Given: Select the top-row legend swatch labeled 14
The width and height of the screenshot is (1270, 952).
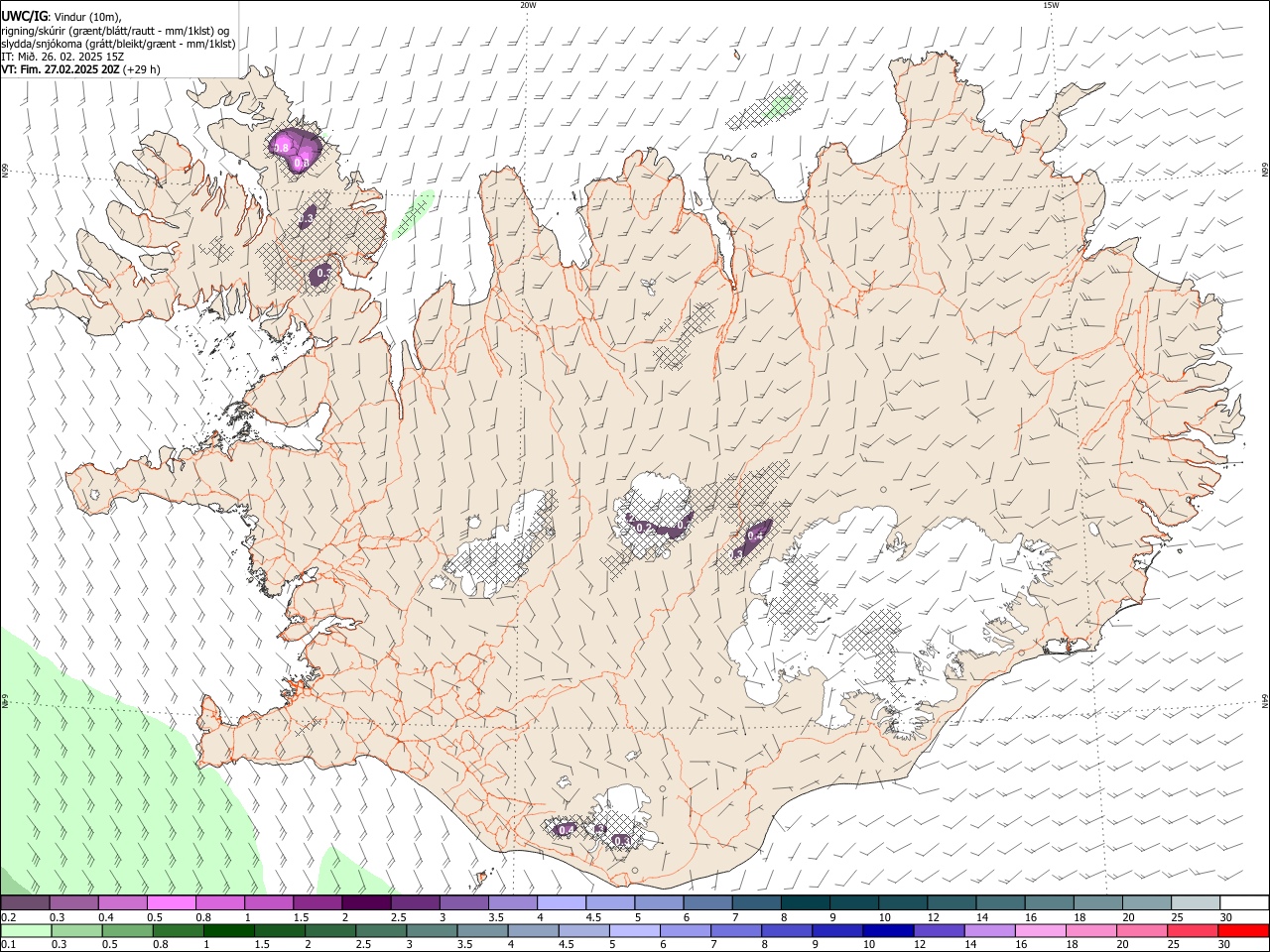Looking at the screenshot, I should [1000, 903].
